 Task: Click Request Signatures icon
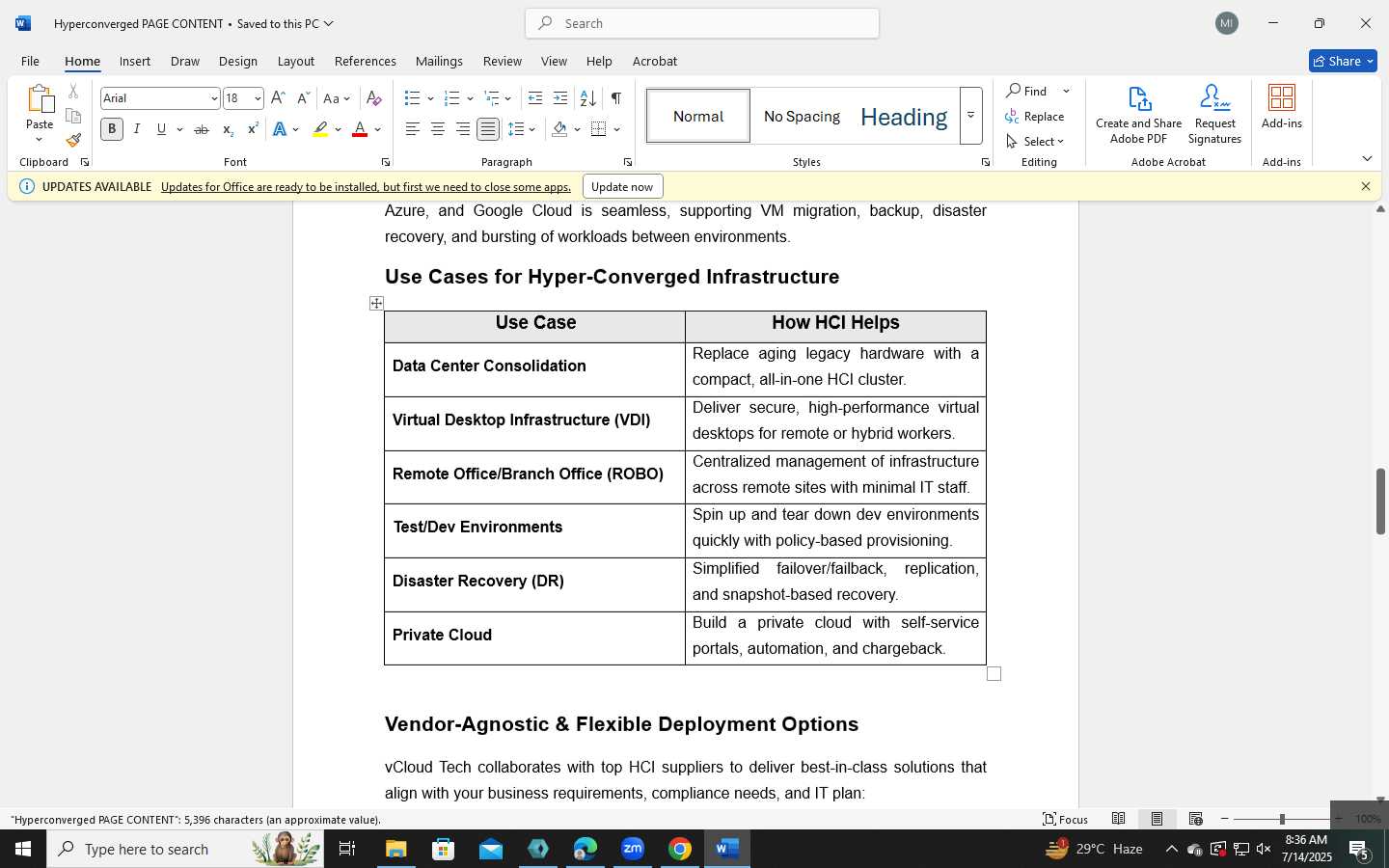[1214, 114]
